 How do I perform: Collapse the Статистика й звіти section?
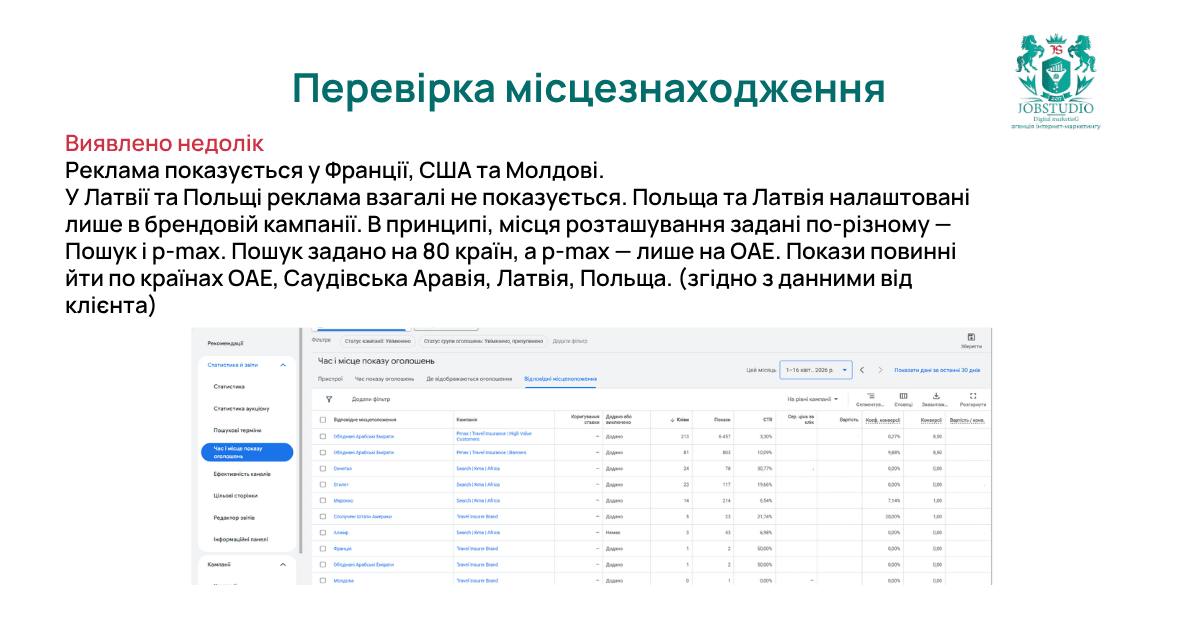pyautogui.click(x=283, y=365)
